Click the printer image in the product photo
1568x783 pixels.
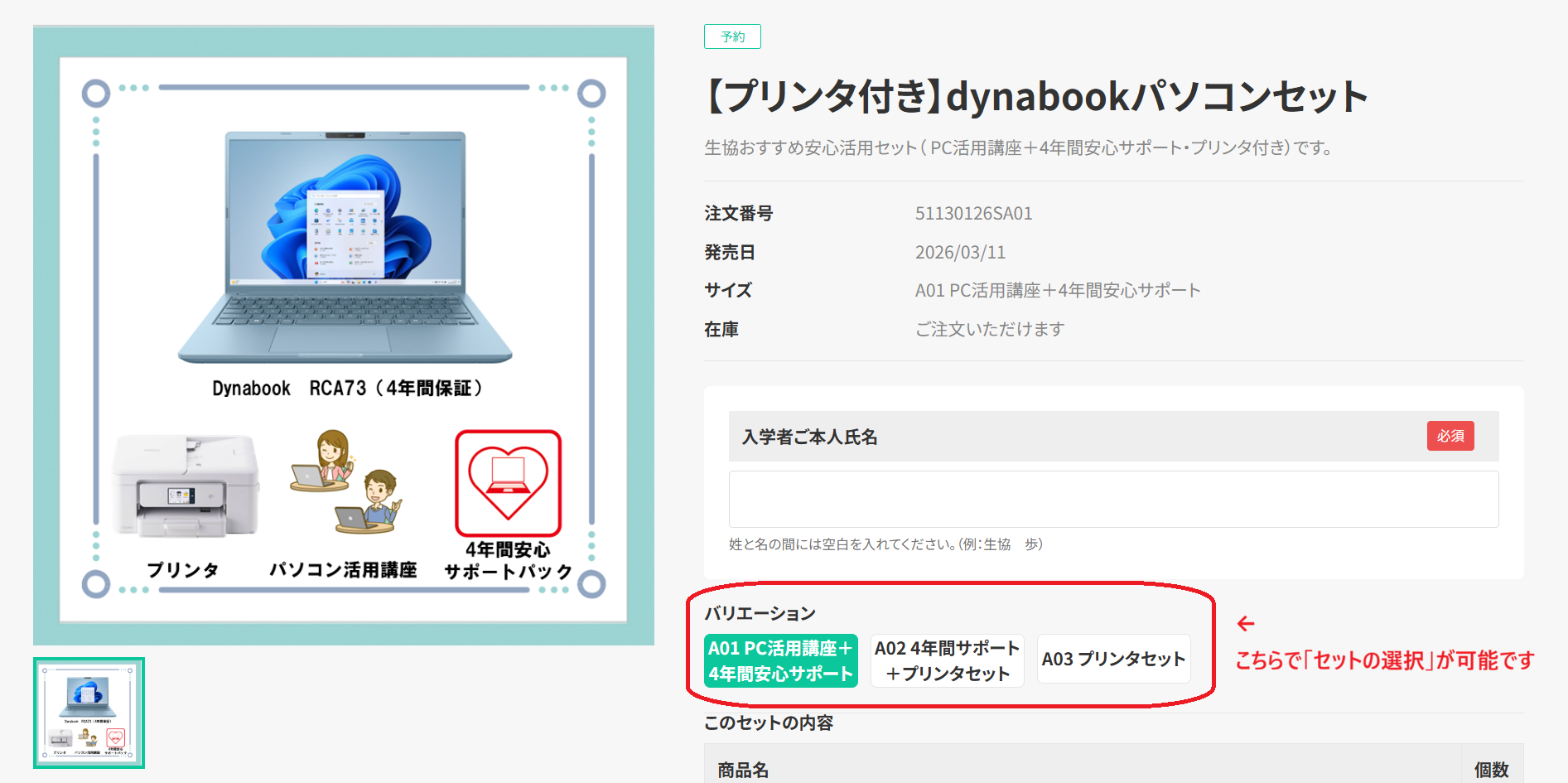point(186,484)
